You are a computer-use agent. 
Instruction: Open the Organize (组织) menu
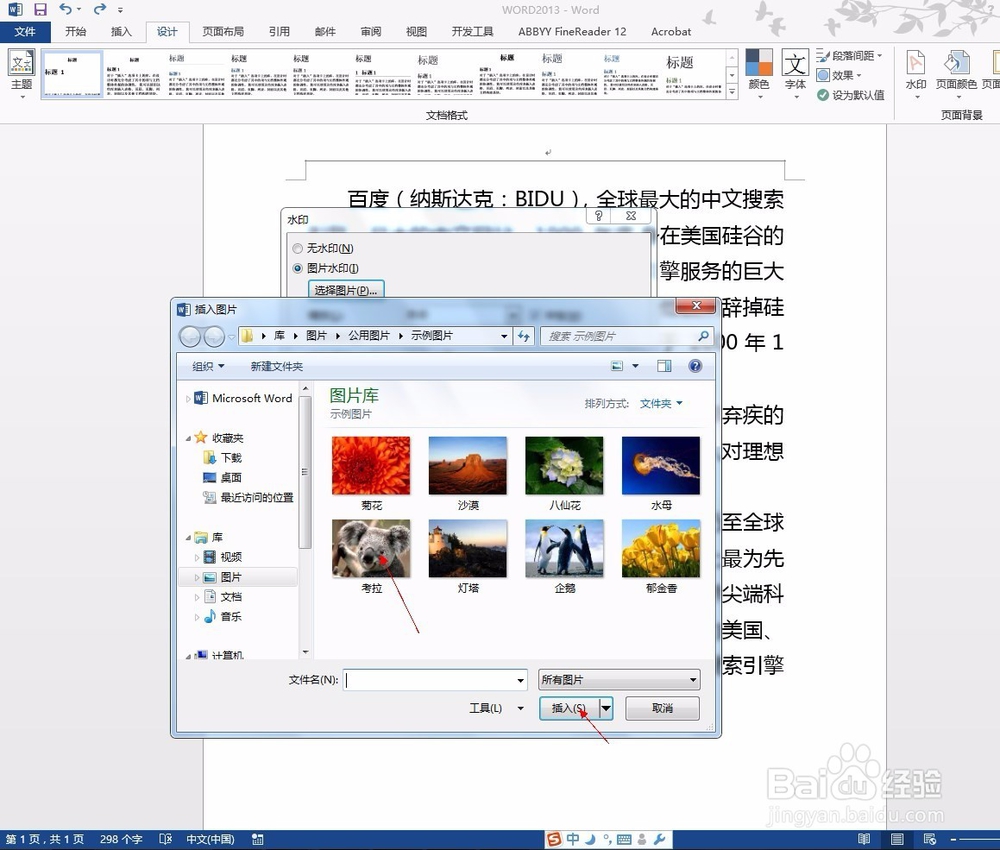pyautogui.click(x=208, y=366)
